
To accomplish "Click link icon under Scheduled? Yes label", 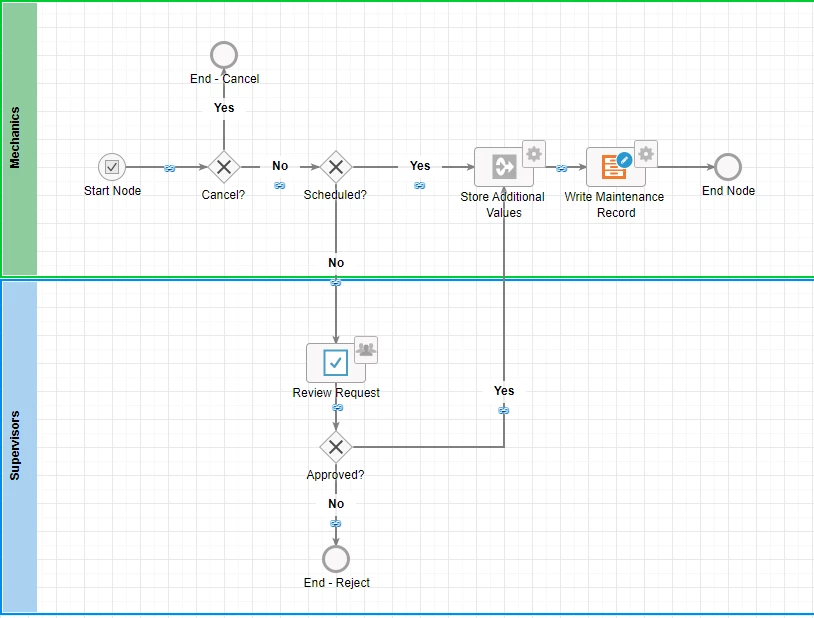I will click(x=419, y=185).
